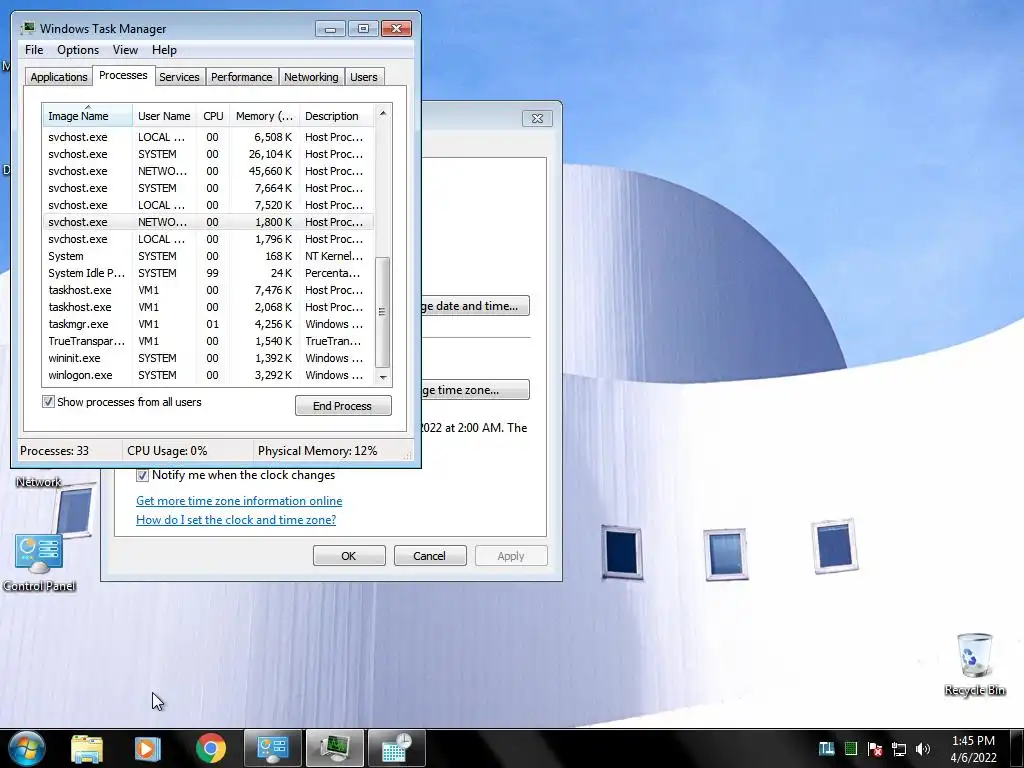Click the process list scroll up arrow
Screen dimensions: 1024x768
click(x=383, y=113)
